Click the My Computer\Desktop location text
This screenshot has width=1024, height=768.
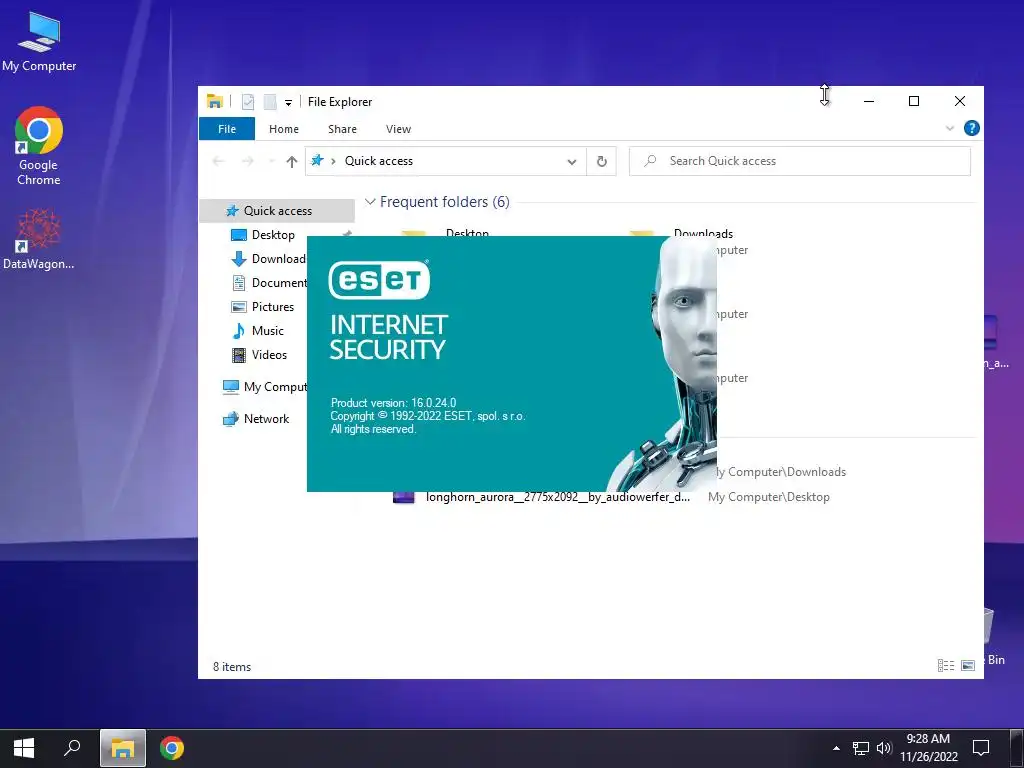[x=769, y=497]
